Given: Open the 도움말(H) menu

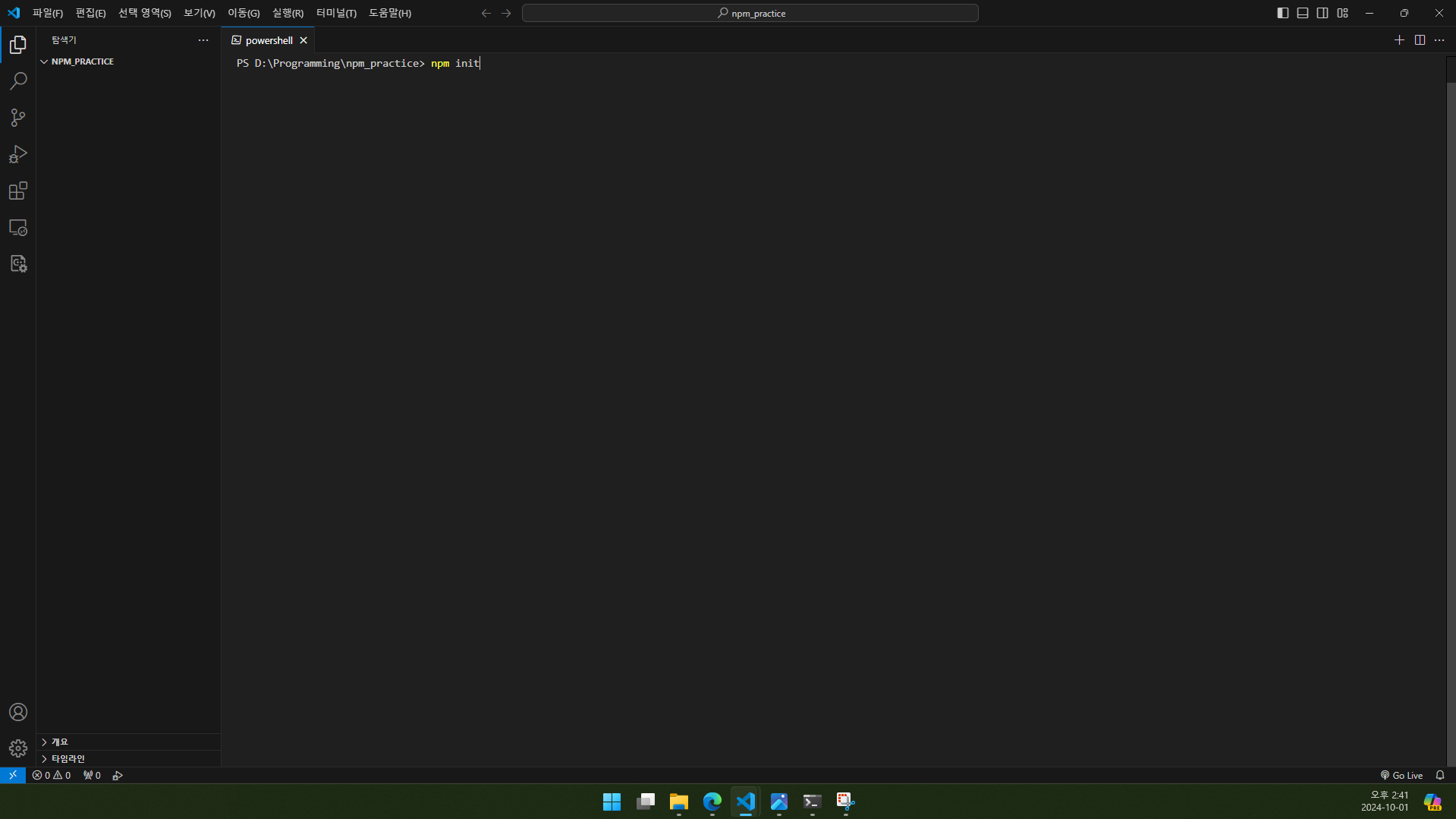Looking at the screenshot, I should pos(390,13).
